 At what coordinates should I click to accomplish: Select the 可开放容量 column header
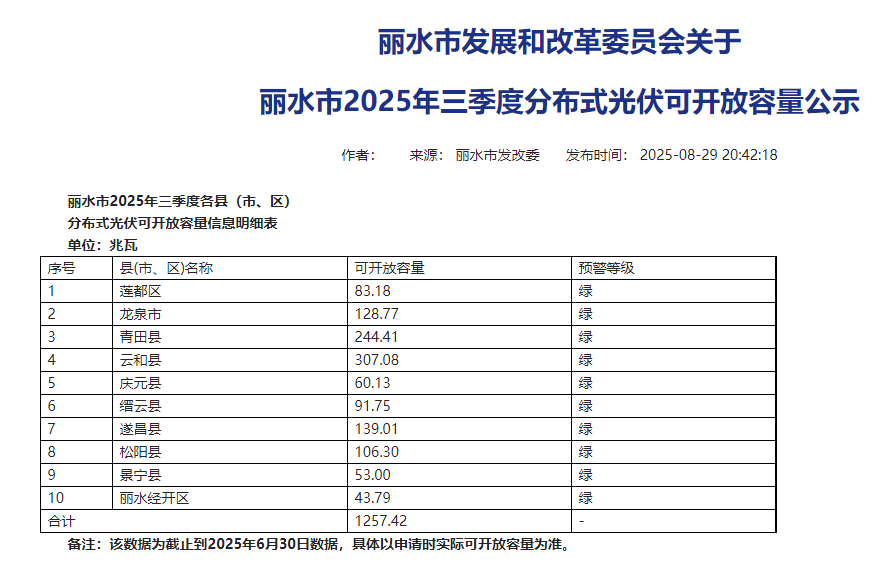(x=390, y=268)
